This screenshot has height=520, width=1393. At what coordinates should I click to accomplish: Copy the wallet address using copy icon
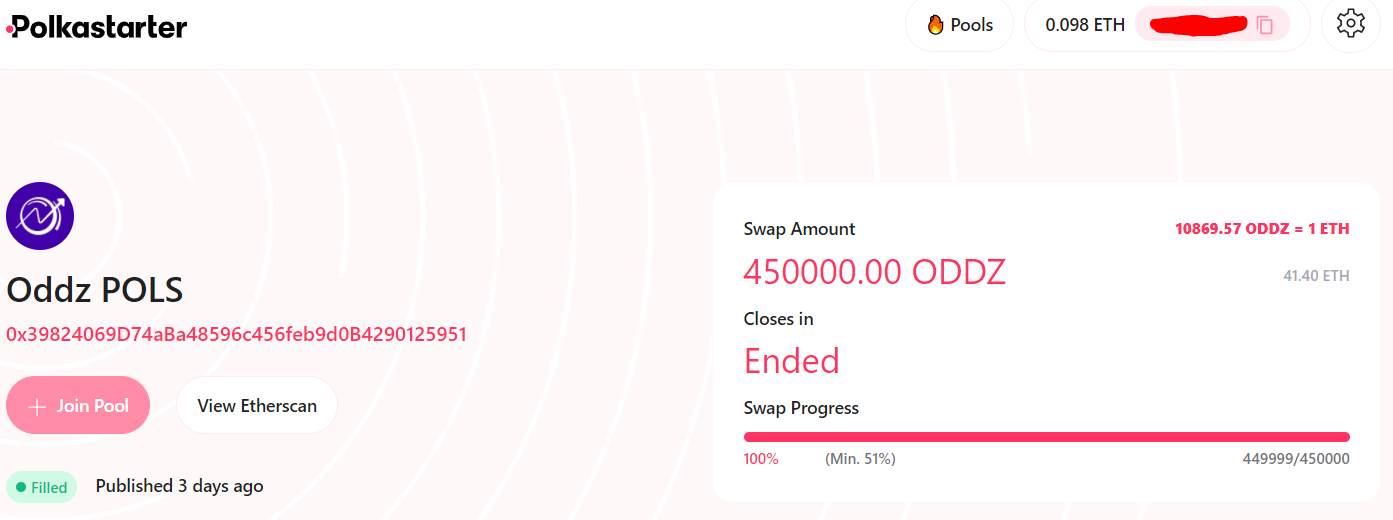(x=1265, y=25)
